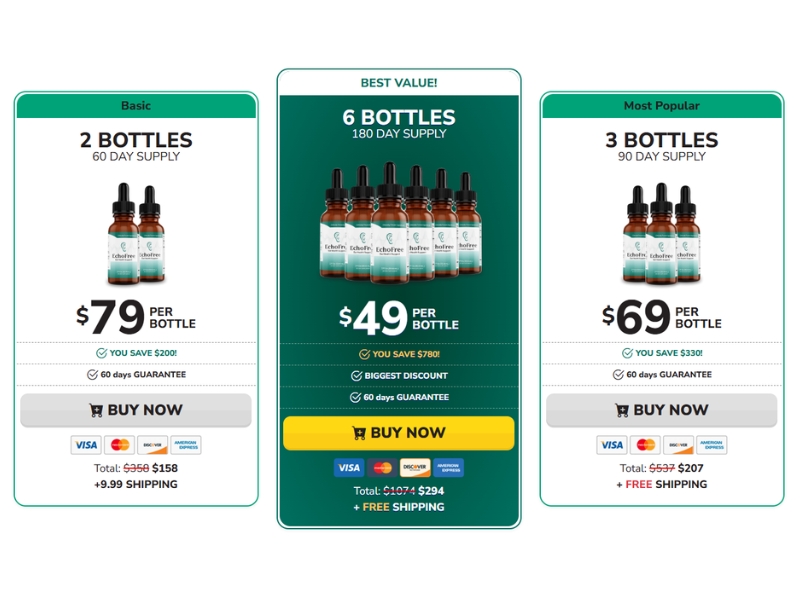The image size is (800, 600).
Task: Click the Visa icon under 2 Bottles
Action: coord(86,445)
